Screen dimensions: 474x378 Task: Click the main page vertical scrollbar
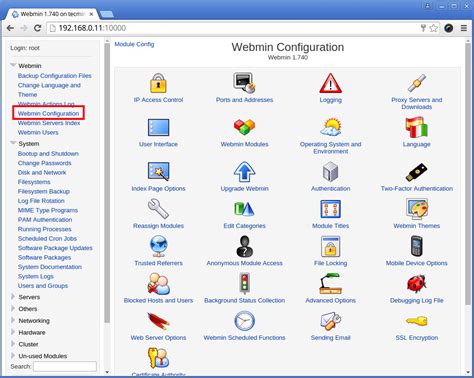[x=468, y=173]
